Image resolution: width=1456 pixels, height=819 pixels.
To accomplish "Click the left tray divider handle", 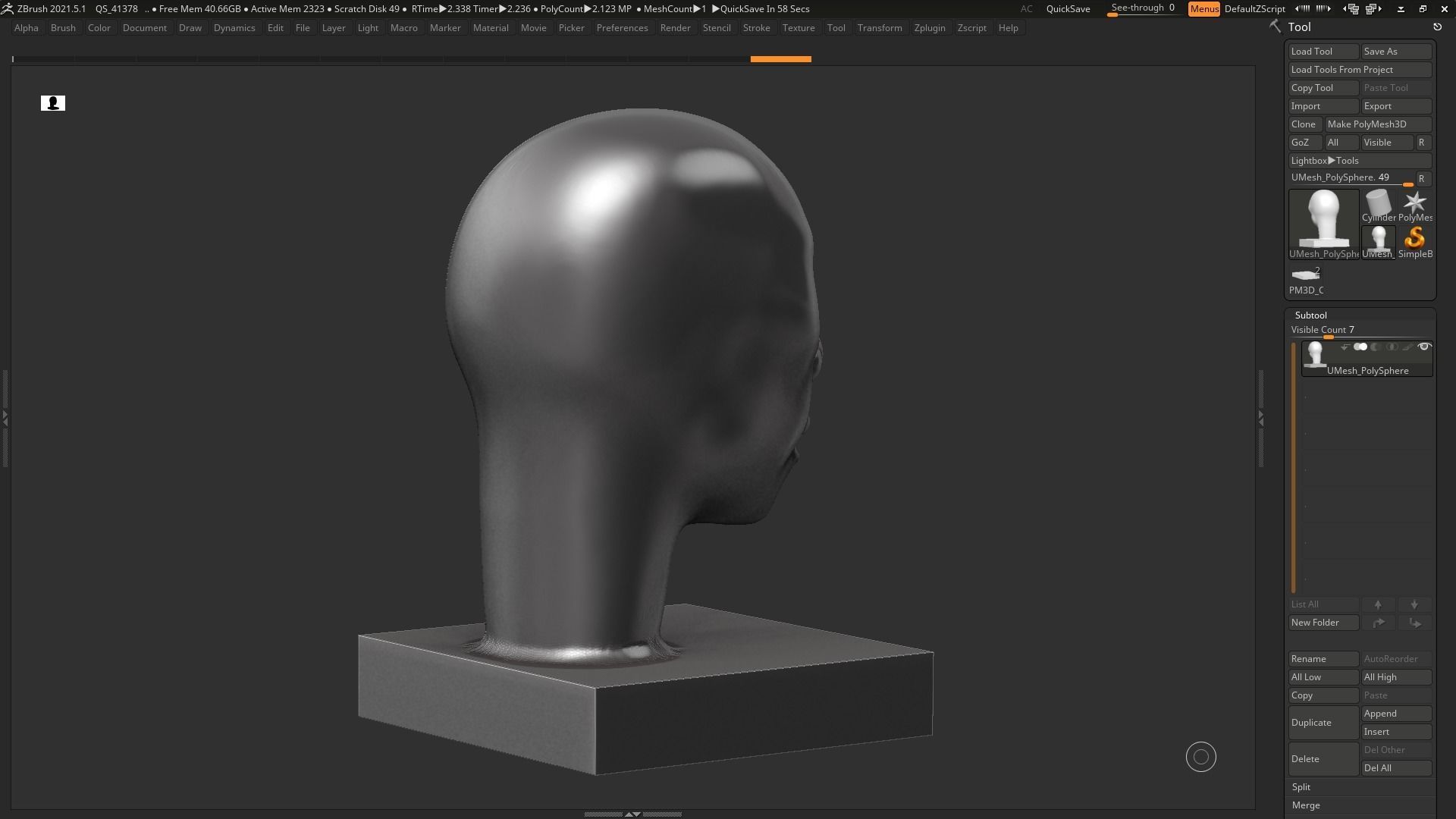I will (x=5, y=418).
